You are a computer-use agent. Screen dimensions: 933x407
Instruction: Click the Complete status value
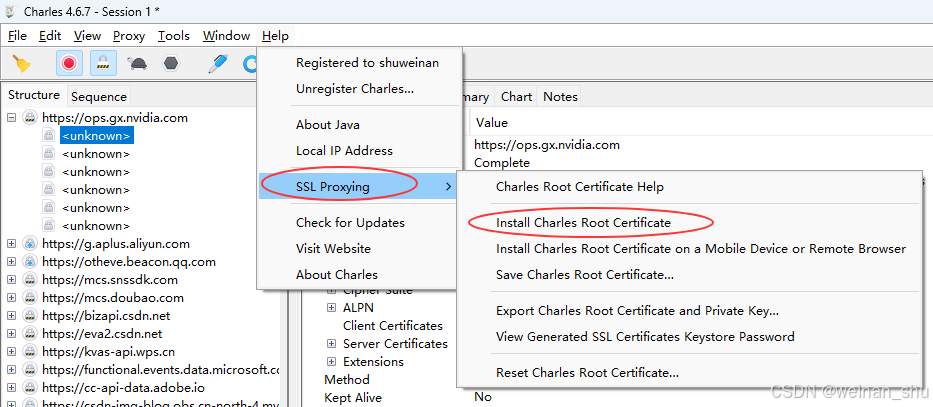click(502, 162)
